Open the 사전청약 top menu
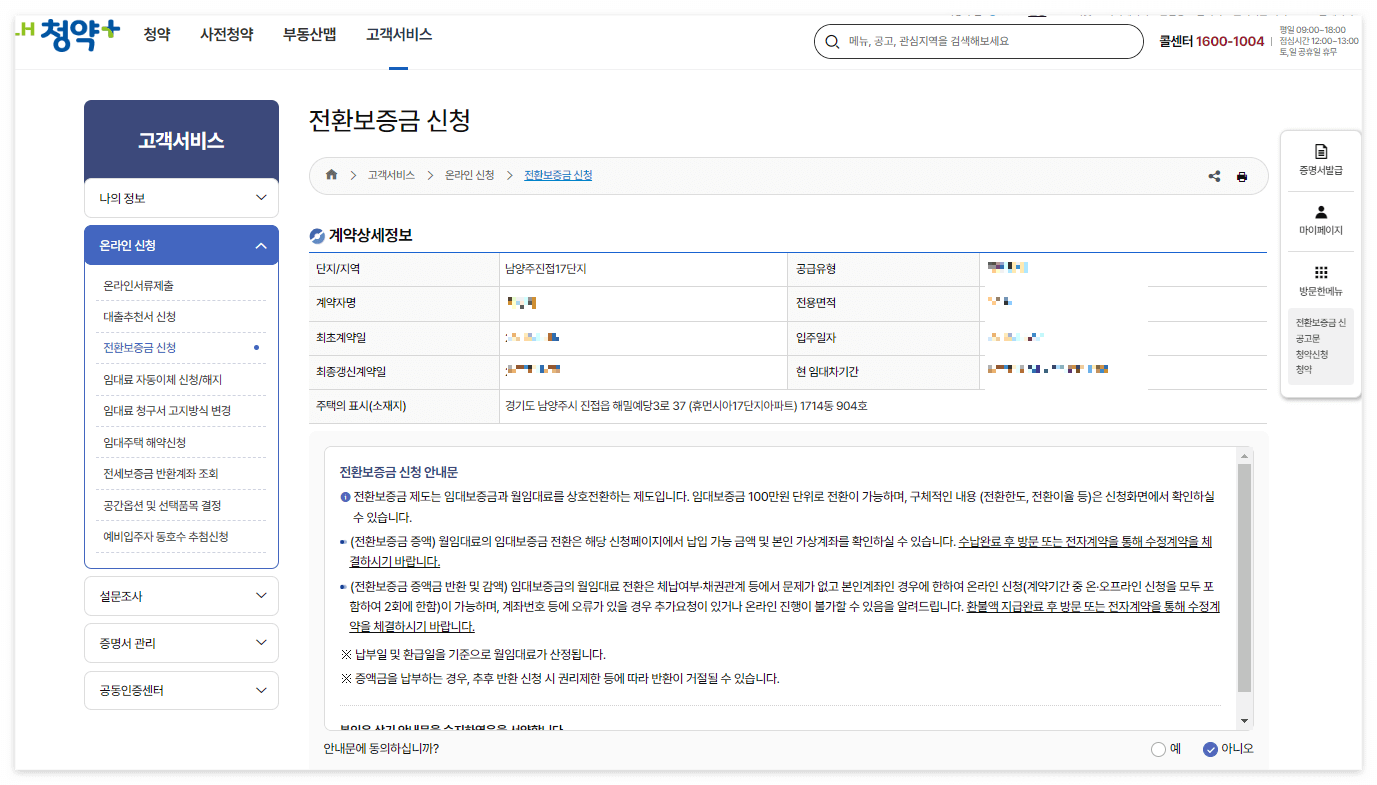The width and height of the screenshot is (1377, 785). [x=227, y=34]
